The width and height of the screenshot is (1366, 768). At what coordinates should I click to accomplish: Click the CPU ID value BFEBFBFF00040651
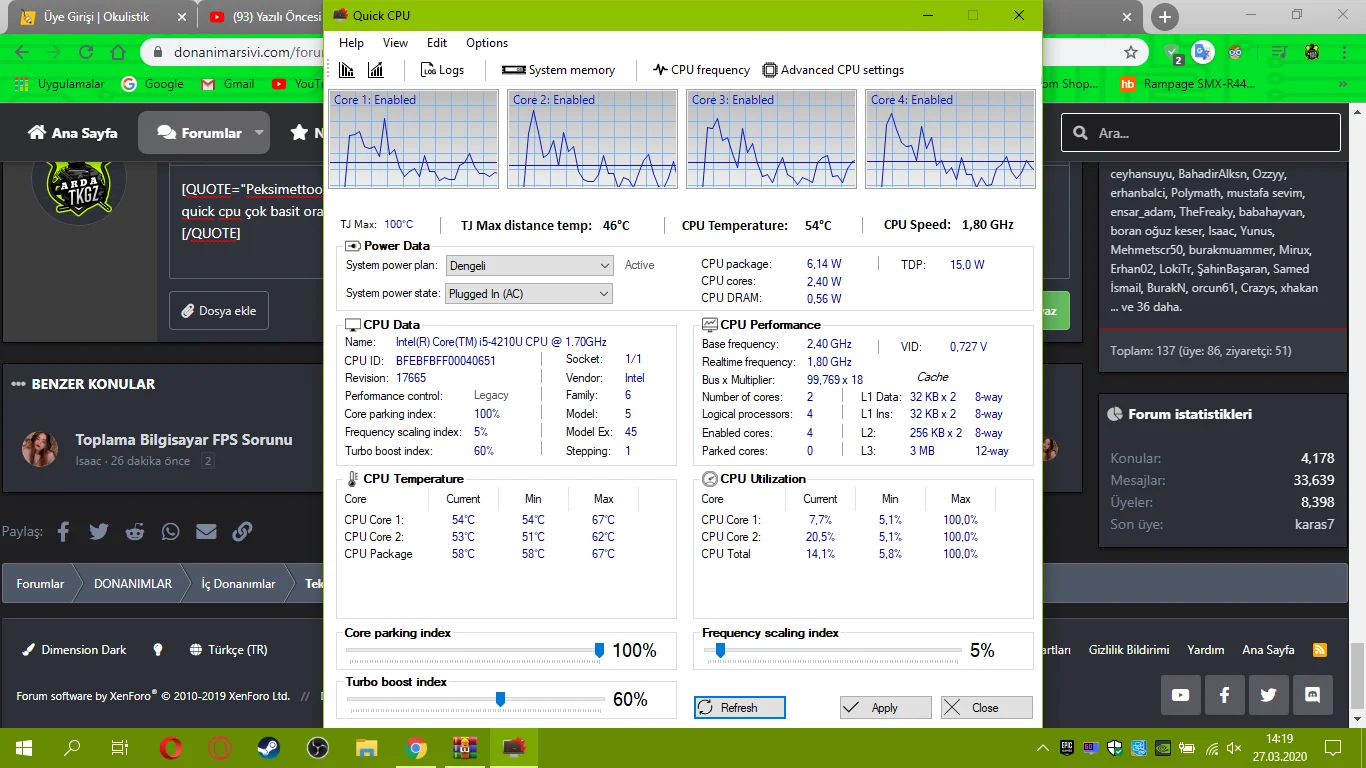(x=446, y=360)
